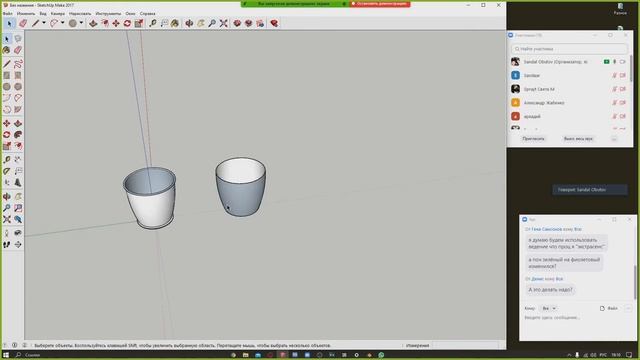Open the Edit menu (Изменить)
The image size is (640, 360).
[x=26, y=13]
